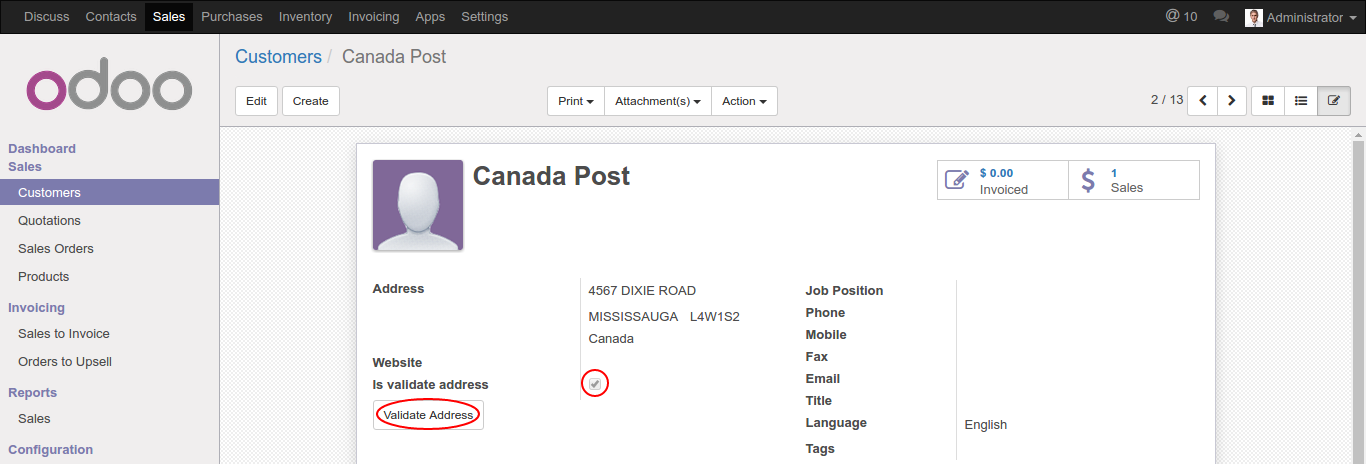Go back to Customers breadcrumb

pyautogui.click(x=278, y=57)
